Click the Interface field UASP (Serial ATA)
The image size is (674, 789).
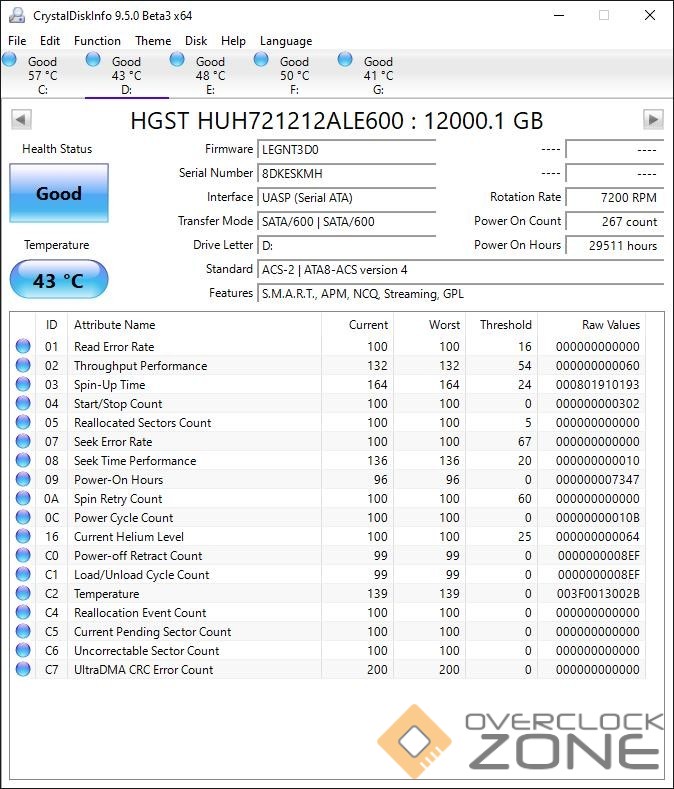[x=346, y=198]
